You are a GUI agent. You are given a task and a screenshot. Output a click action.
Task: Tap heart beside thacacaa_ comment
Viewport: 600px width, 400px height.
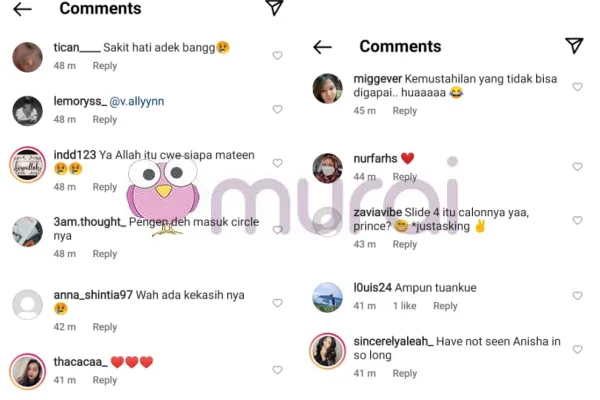tap(277, 370)
